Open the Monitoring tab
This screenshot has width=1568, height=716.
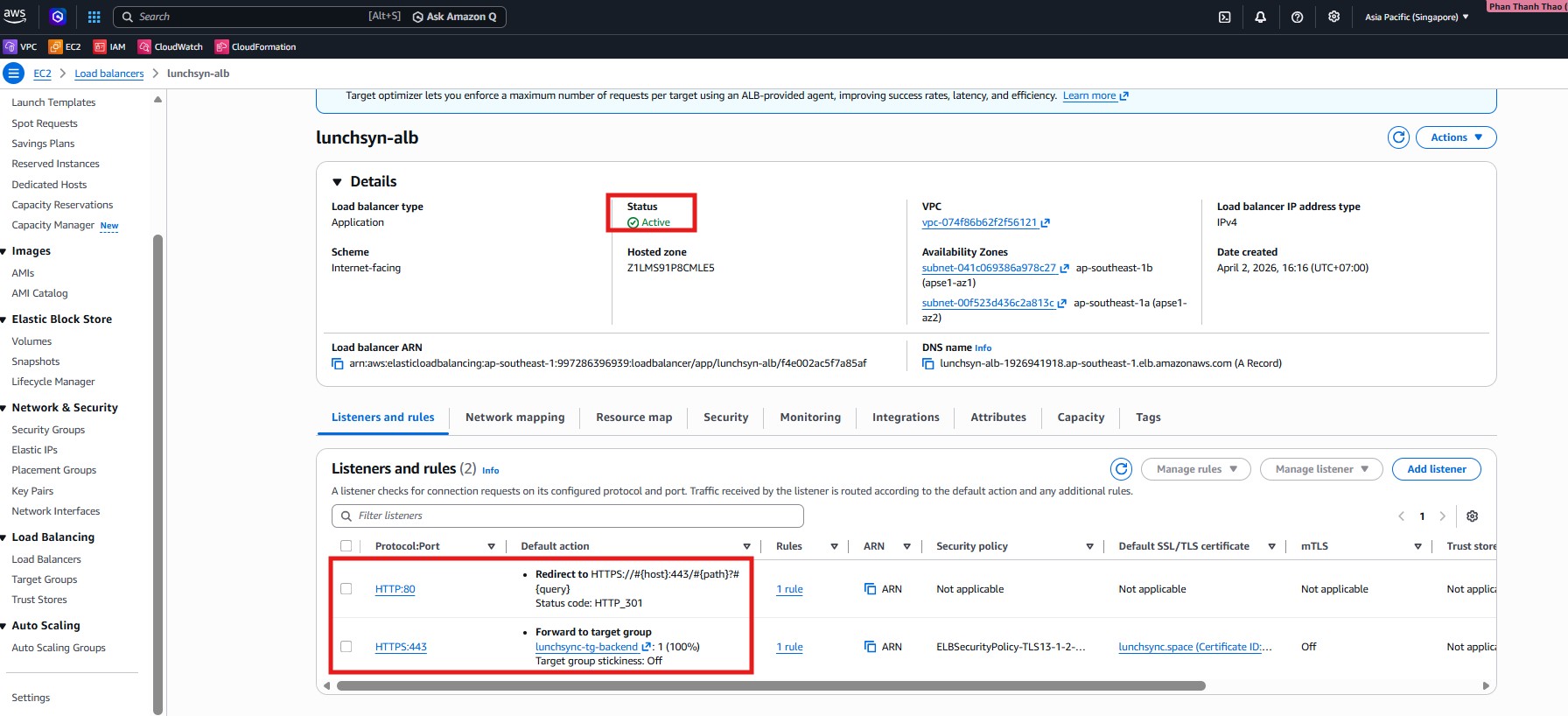click(x=810, y=418)
